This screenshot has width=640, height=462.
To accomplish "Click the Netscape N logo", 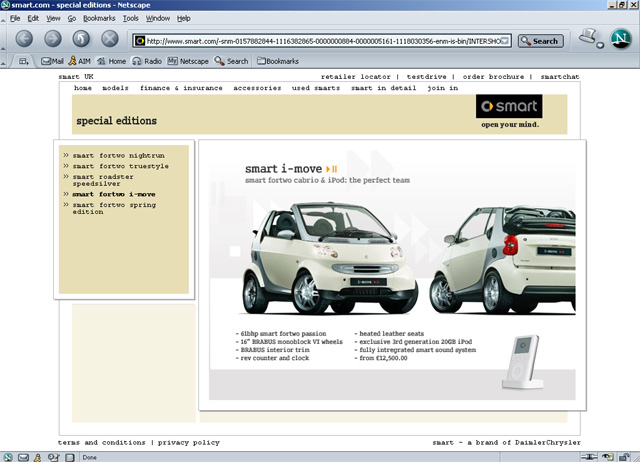I will [x=621, y=39].
